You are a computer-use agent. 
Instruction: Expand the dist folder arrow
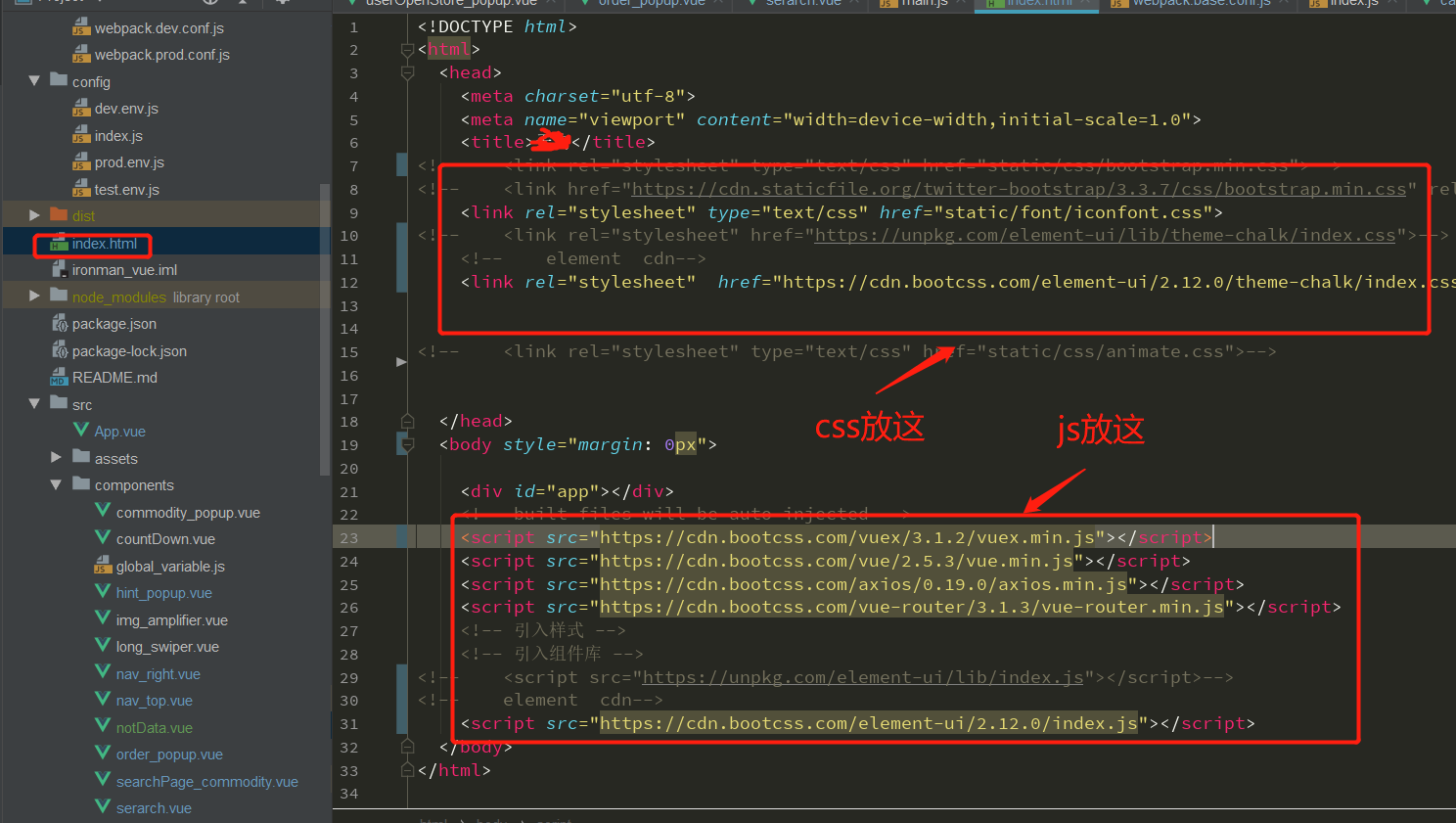pos(34,215)
